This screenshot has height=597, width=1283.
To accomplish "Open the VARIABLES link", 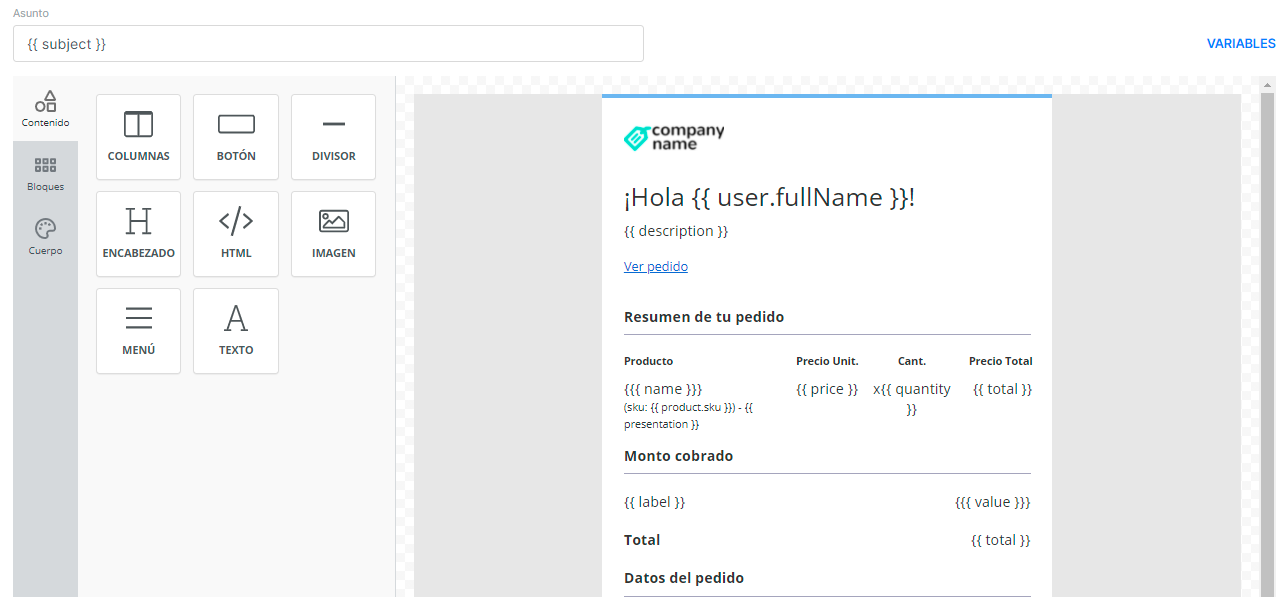I will tap(1240, 44).
